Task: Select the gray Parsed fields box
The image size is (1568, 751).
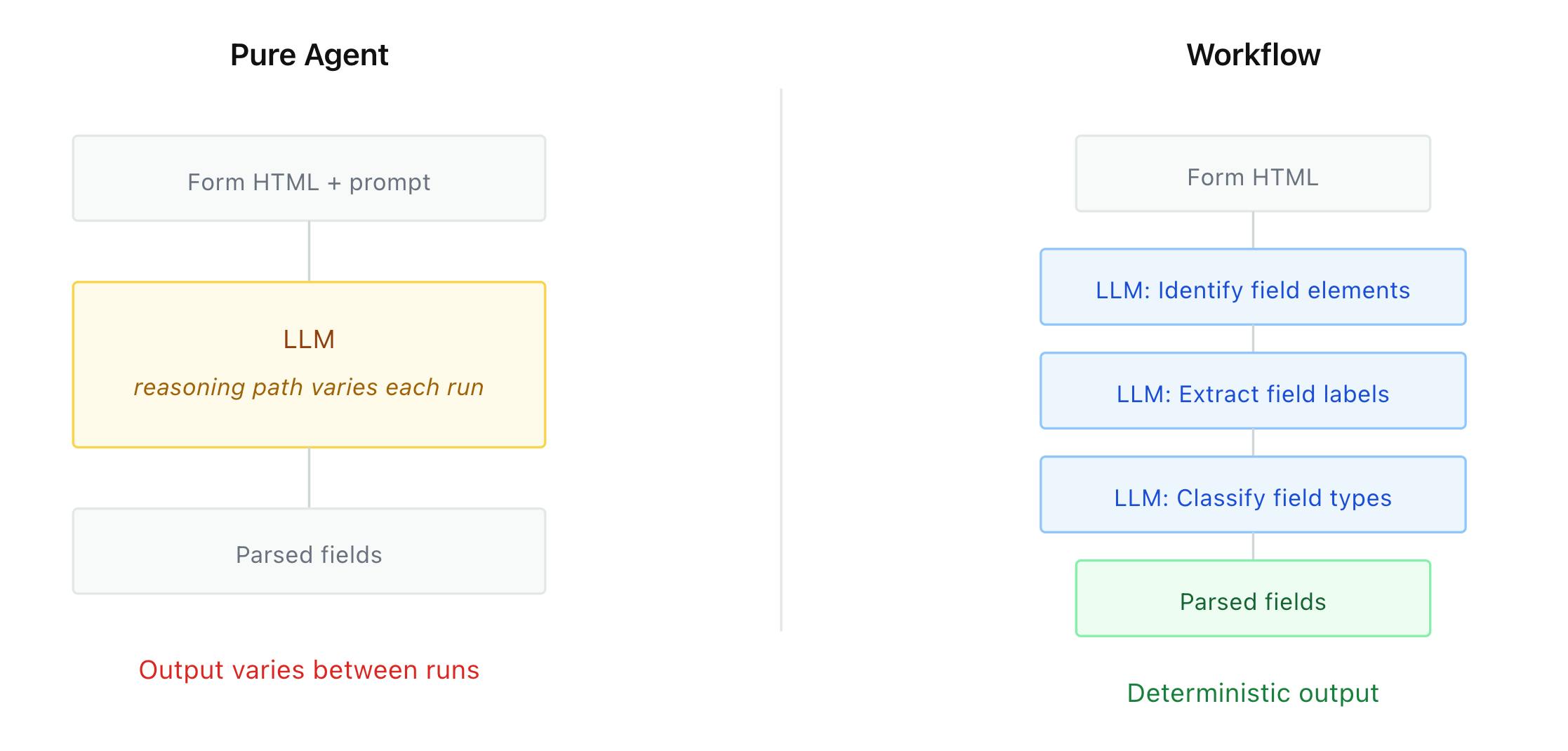Action: (x=309, y=552)
